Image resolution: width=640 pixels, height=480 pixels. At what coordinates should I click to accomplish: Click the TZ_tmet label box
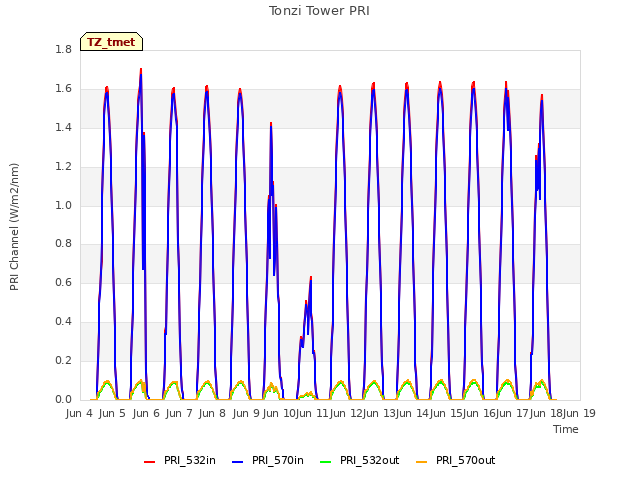111,42
